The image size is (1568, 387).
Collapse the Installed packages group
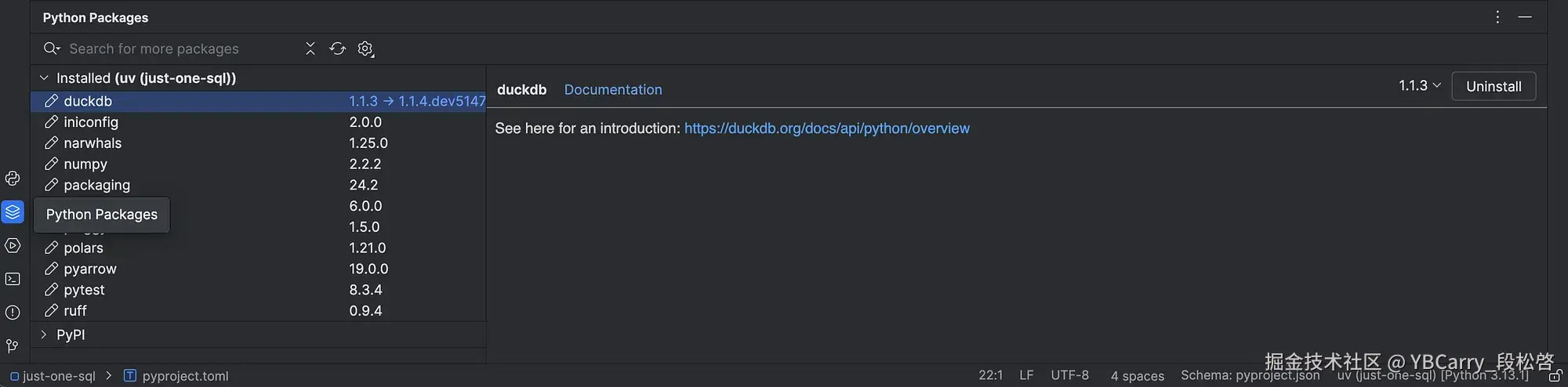(44, 78)
